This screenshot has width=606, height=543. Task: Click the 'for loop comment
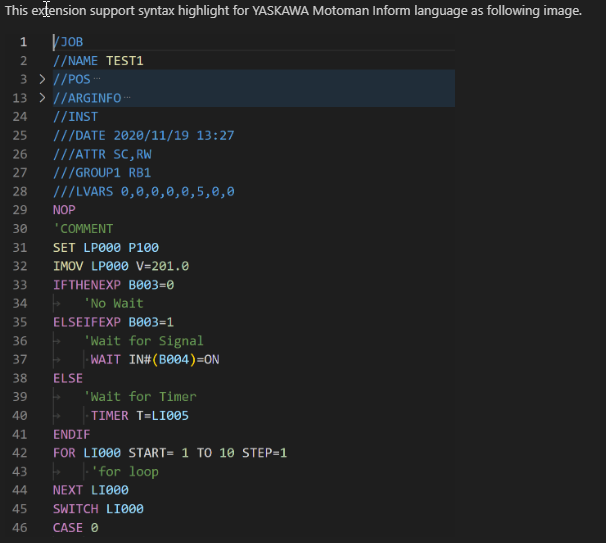[125, 472]
